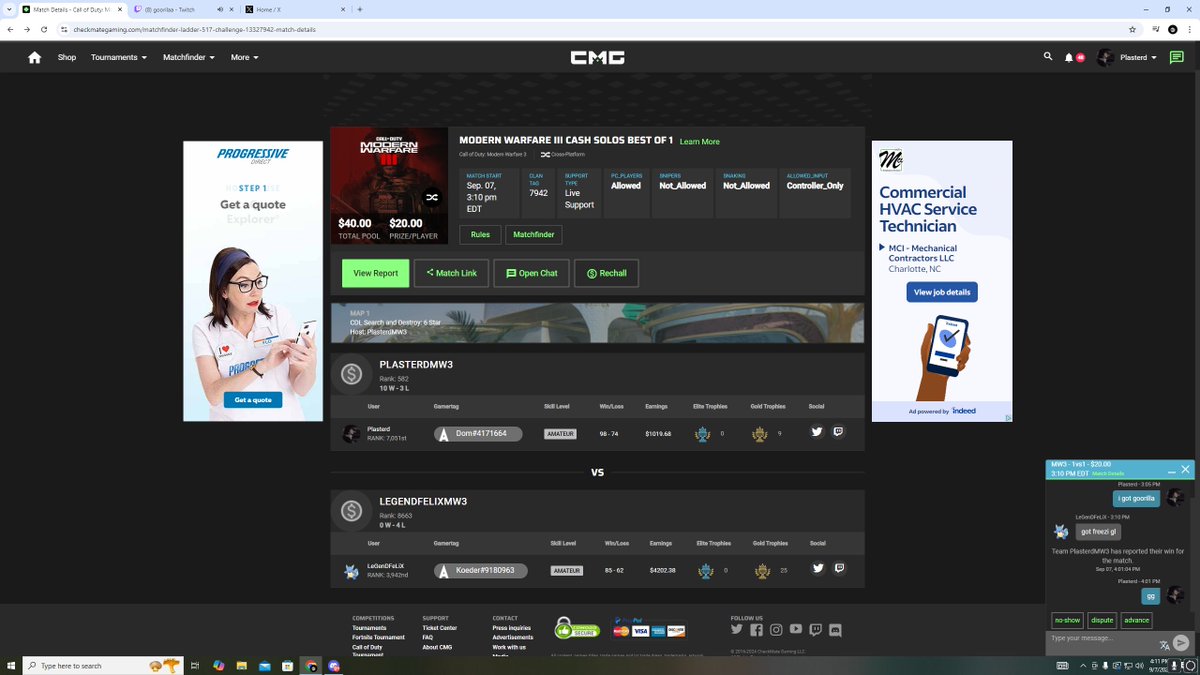Open LeGenDFeLiX's Twitter social icon
This screenshot has height=675, width=1200.
(817, 569)
